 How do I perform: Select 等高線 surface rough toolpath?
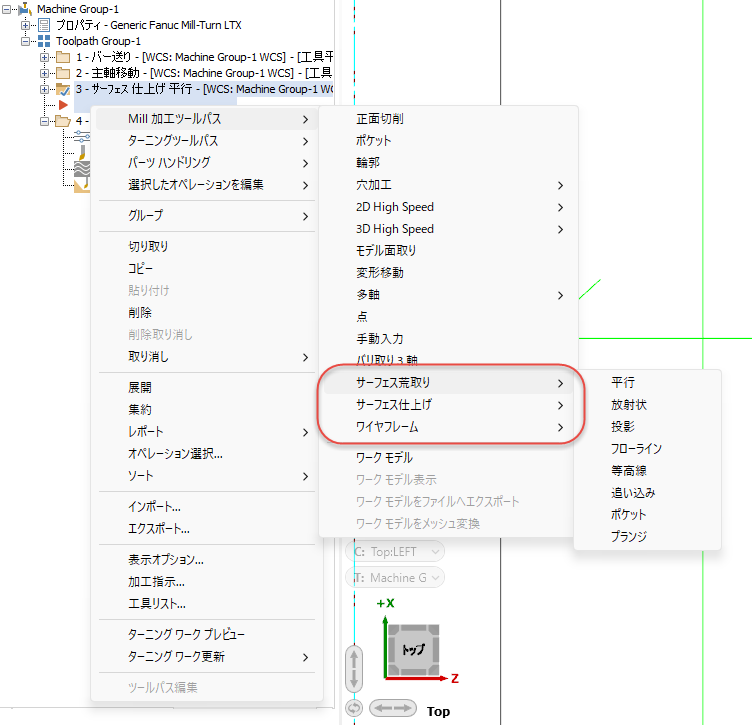[647, 471]
